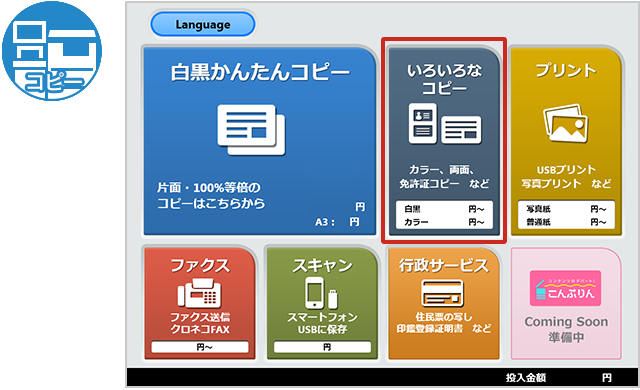Tap the resident card icon in 行政サービス

tap(442, 293)
